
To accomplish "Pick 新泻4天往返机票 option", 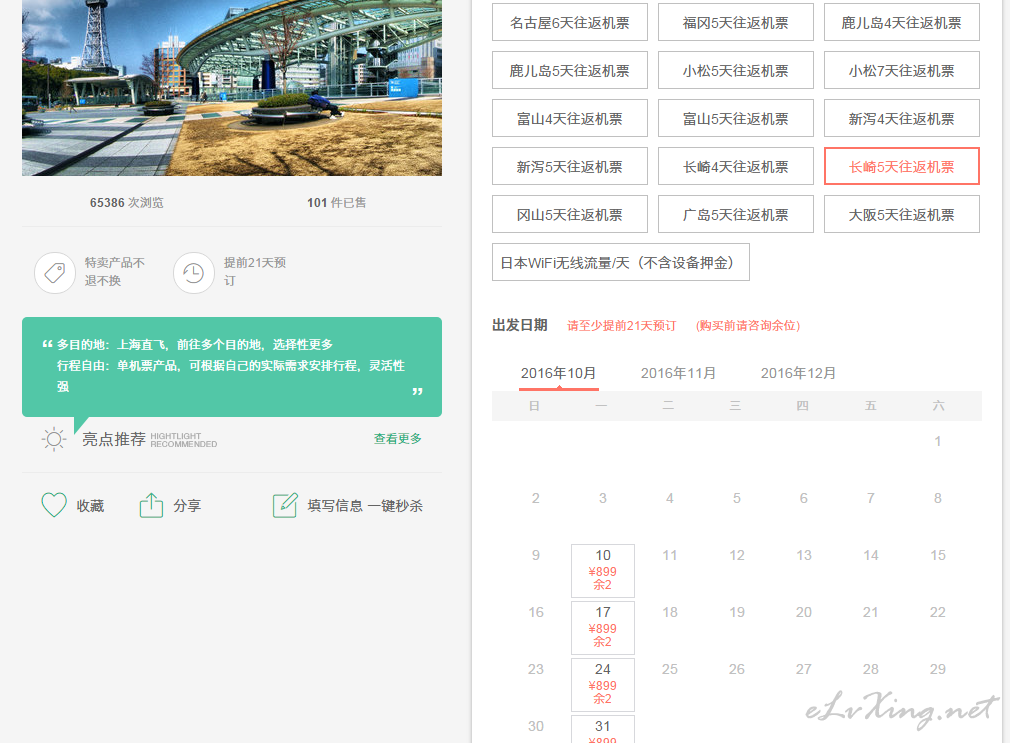I will click(902, 119).
